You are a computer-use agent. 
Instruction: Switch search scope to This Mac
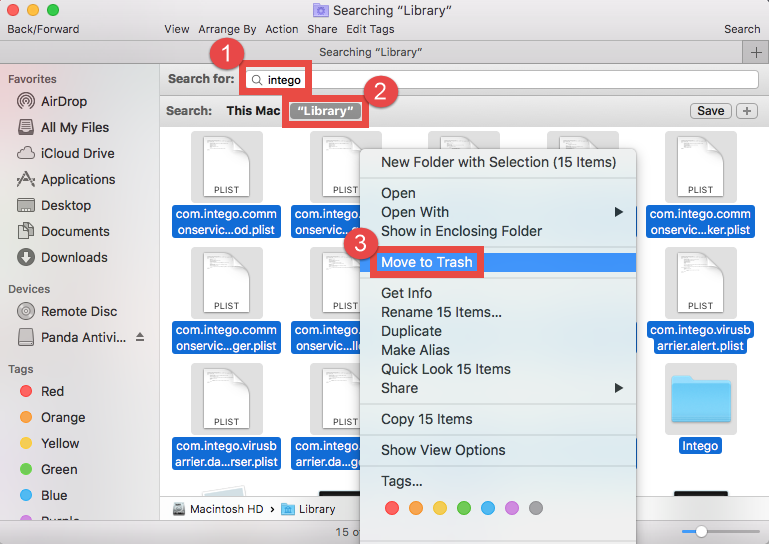(253, 111)
